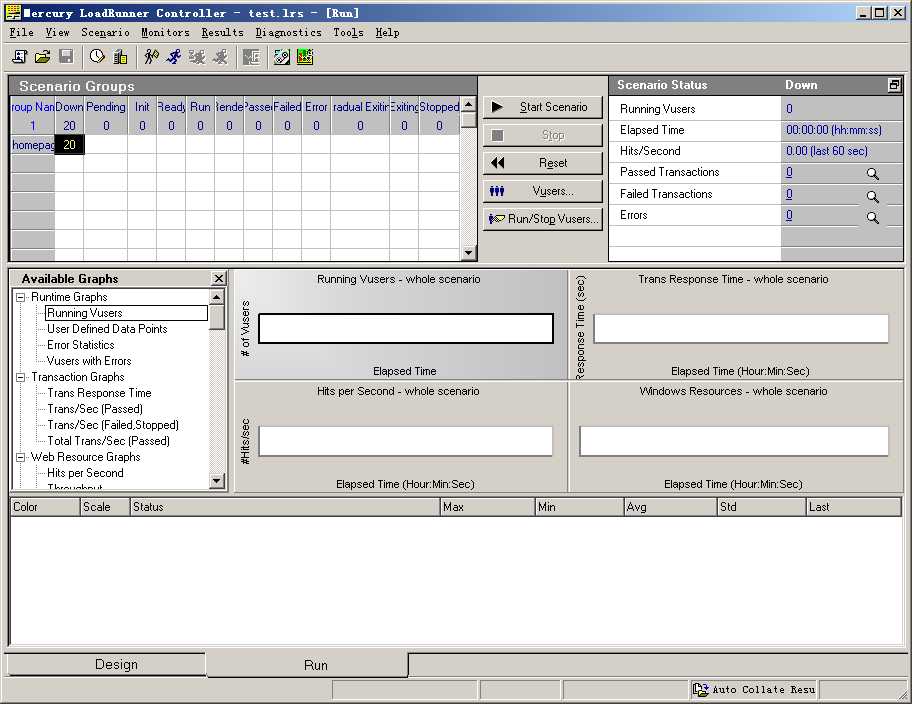The image size is (912, 704).
Task: Click the New Scenario toolbar icon
Action: (x=20, y=56)
